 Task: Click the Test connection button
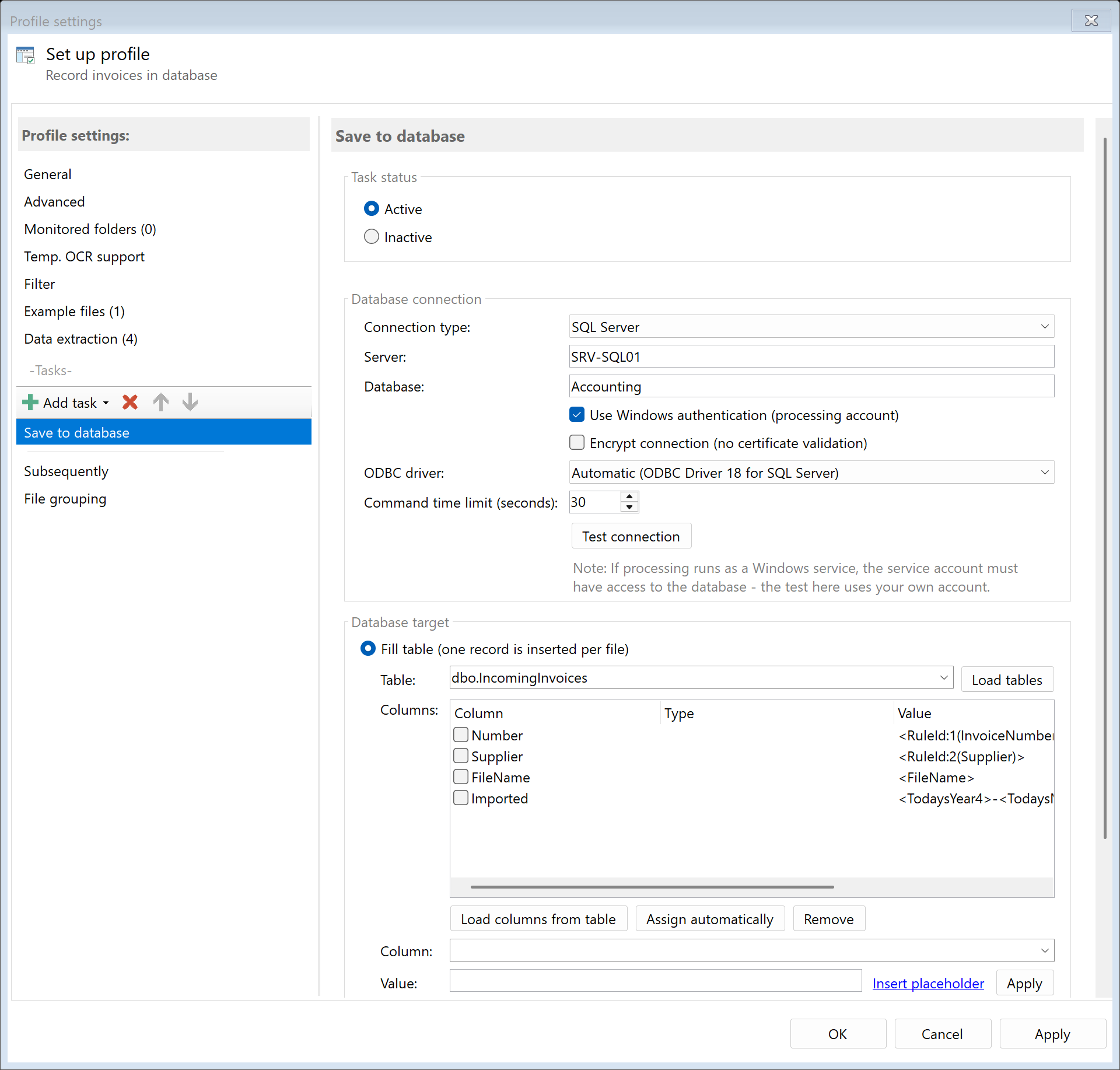[631, 536]
